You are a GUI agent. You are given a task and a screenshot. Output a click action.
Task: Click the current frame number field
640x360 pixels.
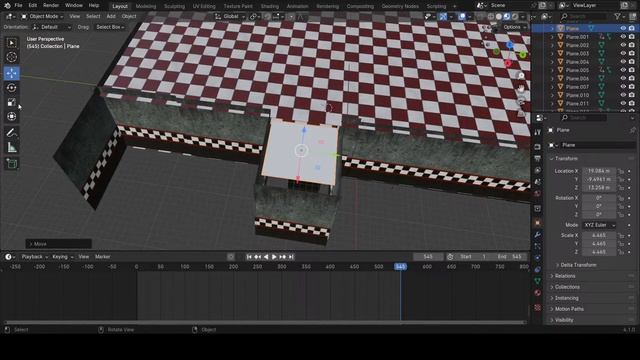pyautogui.click(x=428, y=257)
